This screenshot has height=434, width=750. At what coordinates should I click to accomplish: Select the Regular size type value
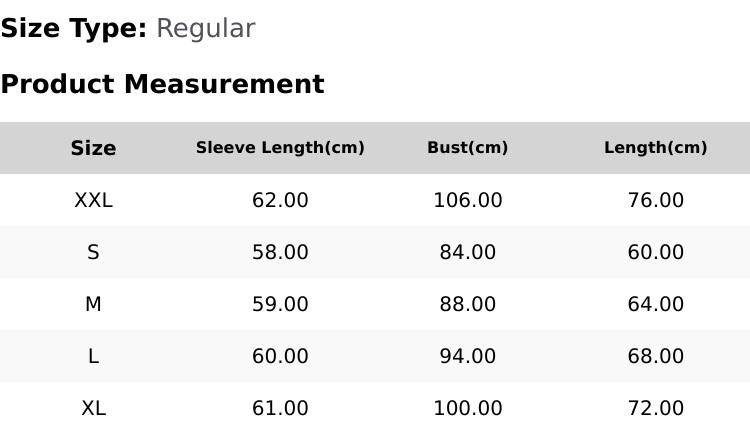click(x=206, y=29)
